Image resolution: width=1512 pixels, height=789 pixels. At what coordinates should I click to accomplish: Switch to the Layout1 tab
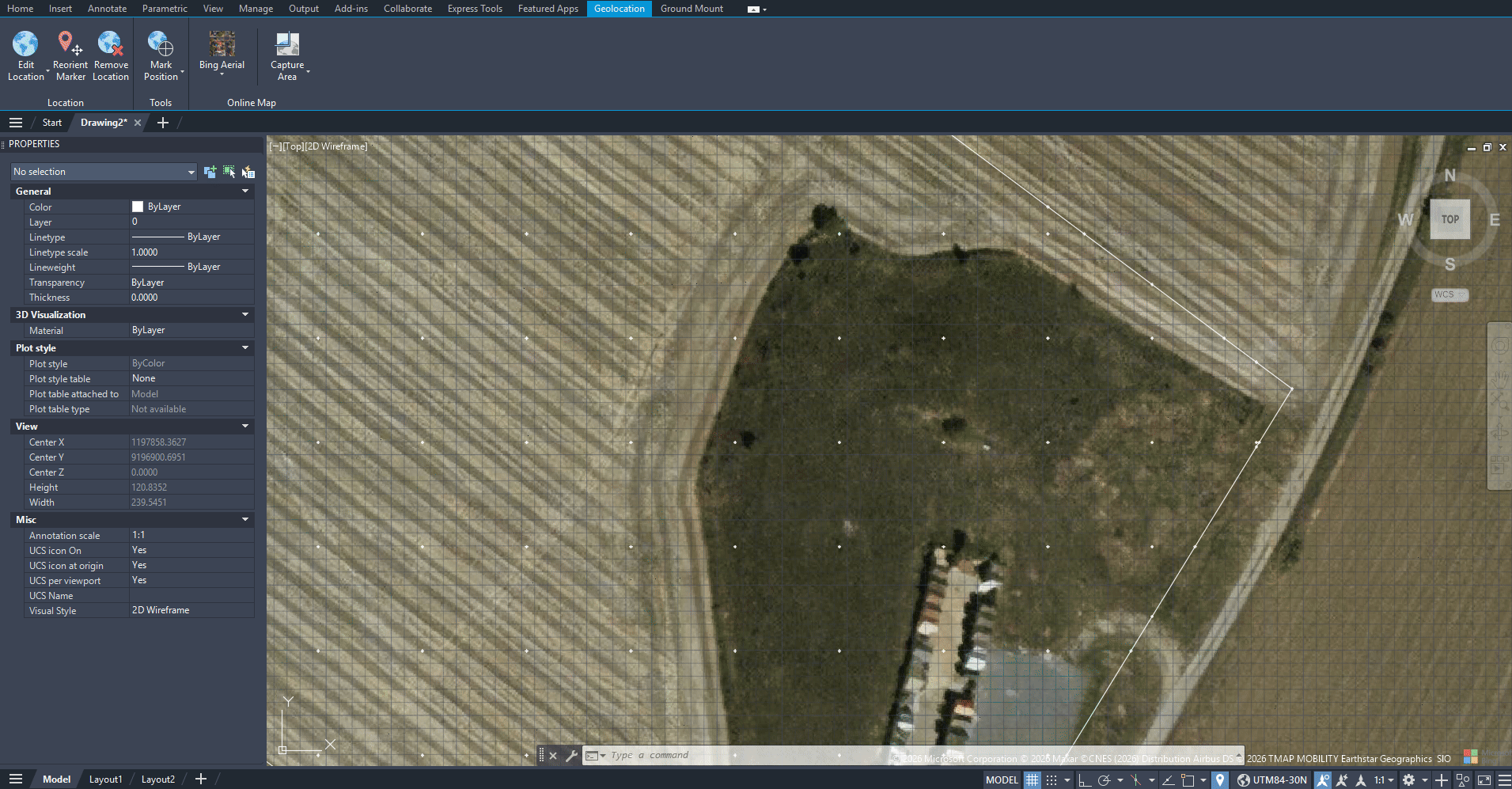click(x=105, y=780)
